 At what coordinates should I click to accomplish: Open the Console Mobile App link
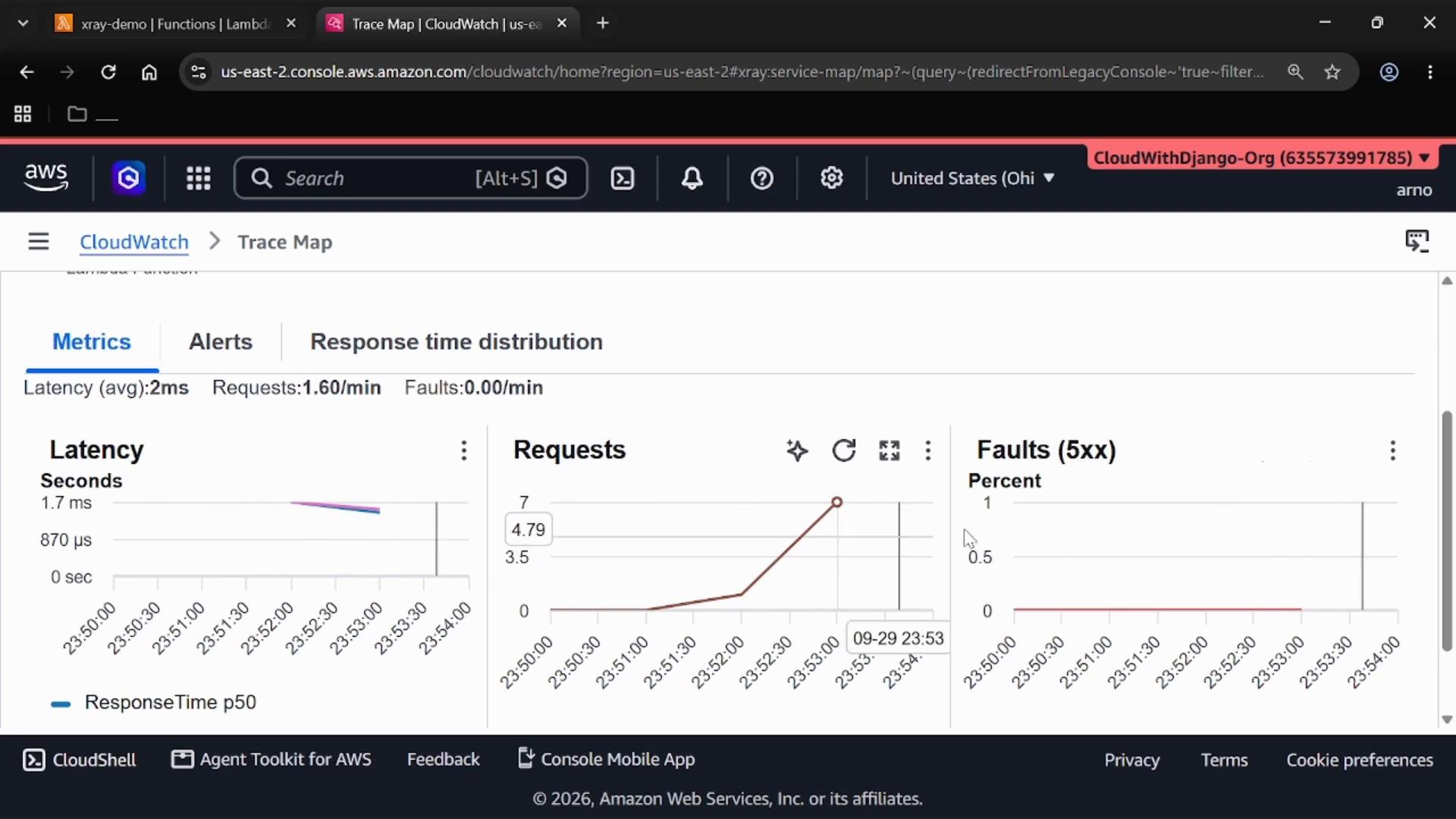tap(606, 759)
